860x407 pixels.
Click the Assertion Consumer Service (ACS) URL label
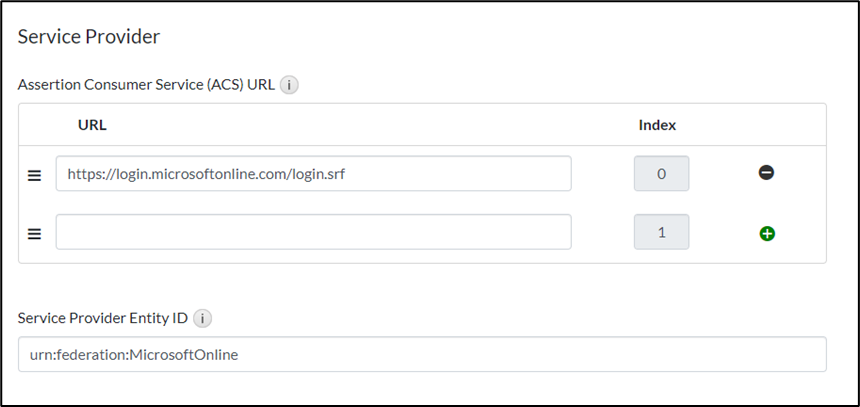[x=146, y=85]
